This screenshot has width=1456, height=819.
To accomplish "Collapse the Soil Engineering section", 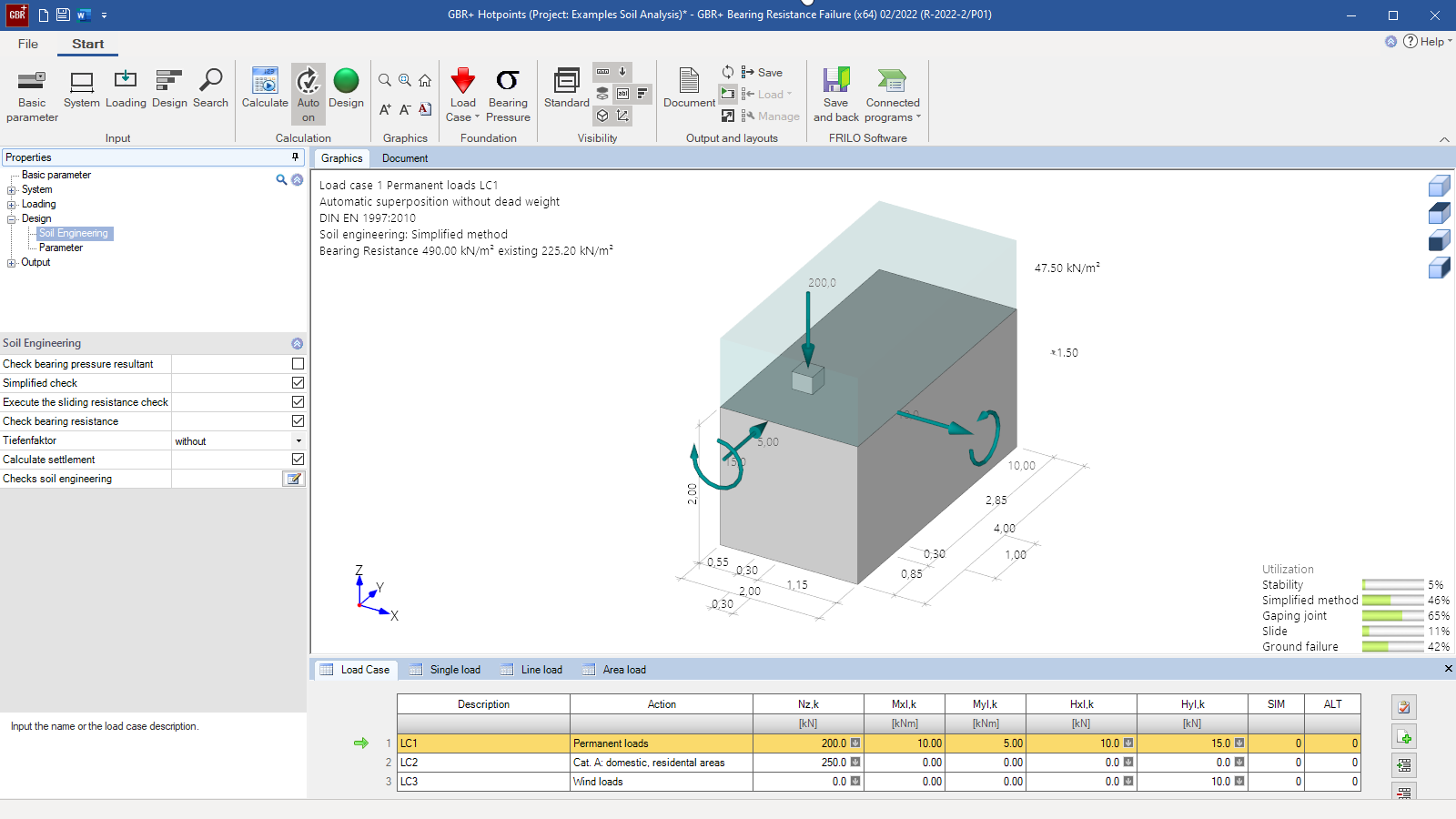I will (x=297, y=344).
